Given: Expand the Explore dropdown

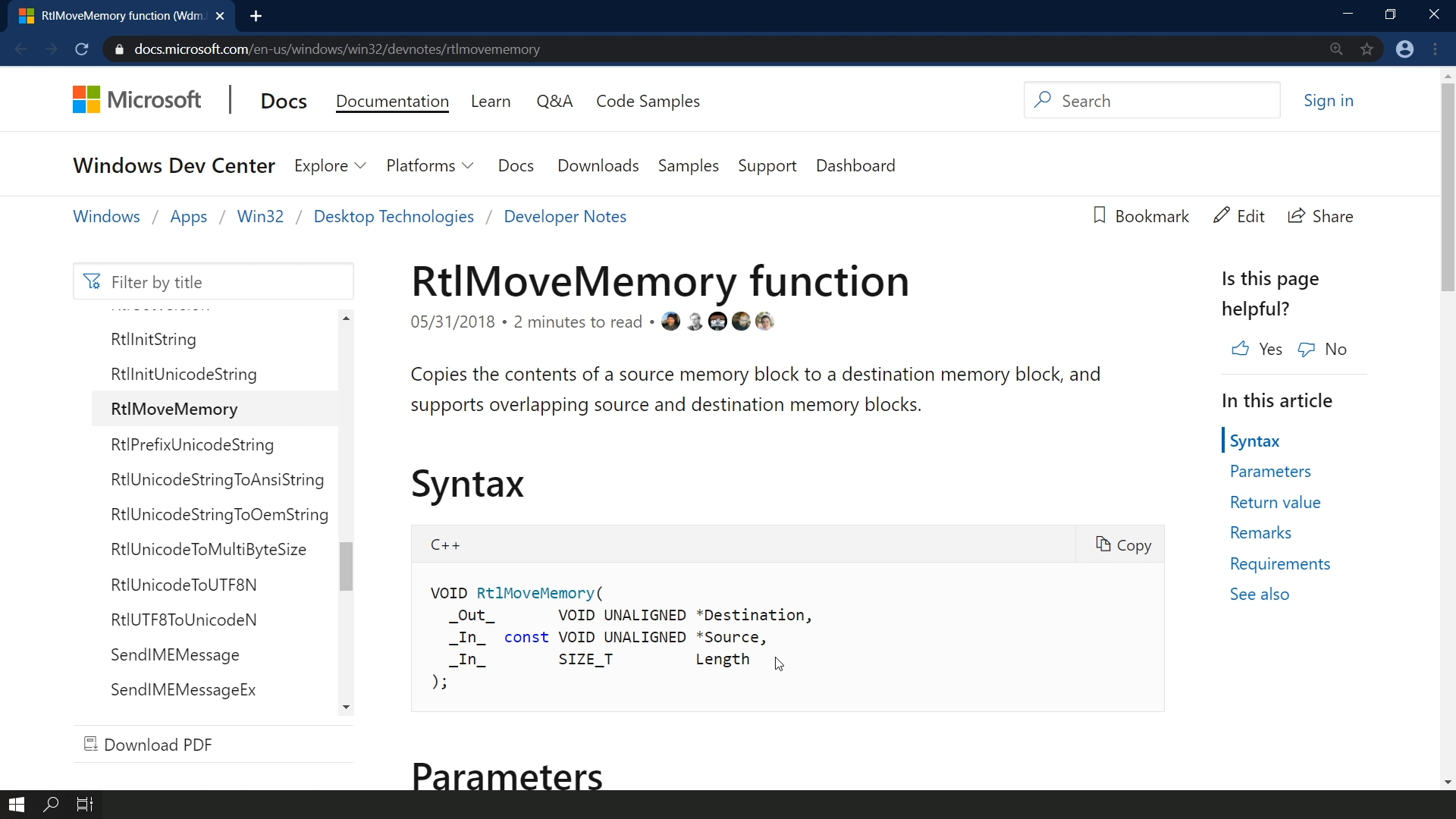Looking at the screenshot, I should tap(330, 165).
